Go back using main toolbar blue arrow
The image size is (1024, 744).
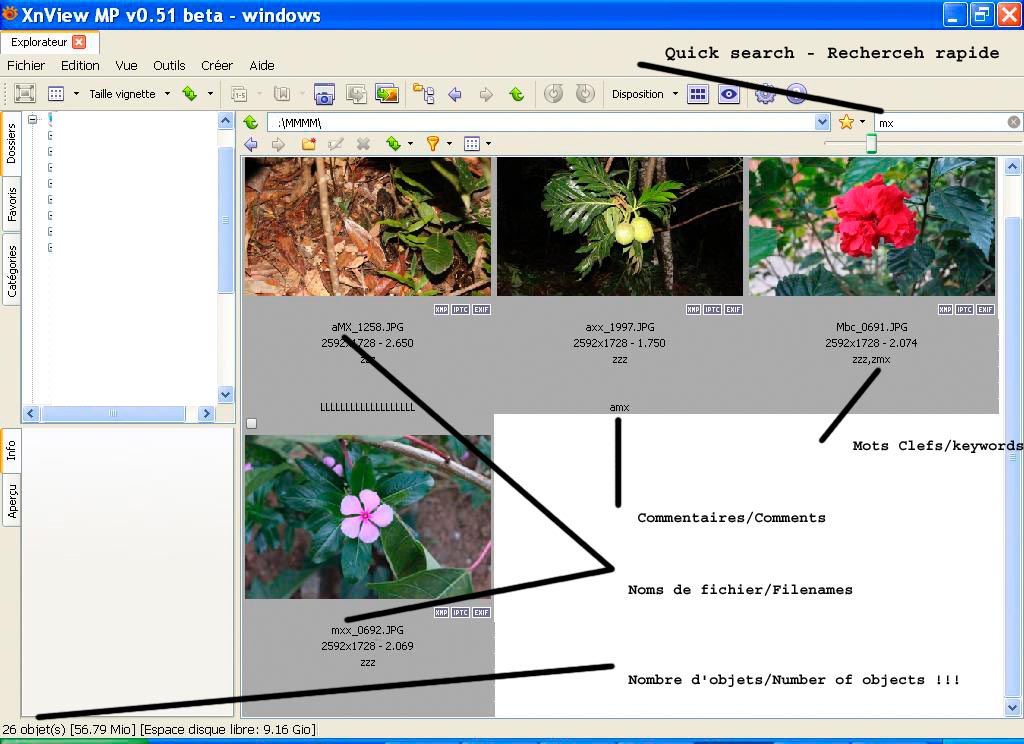coord(455,94)
